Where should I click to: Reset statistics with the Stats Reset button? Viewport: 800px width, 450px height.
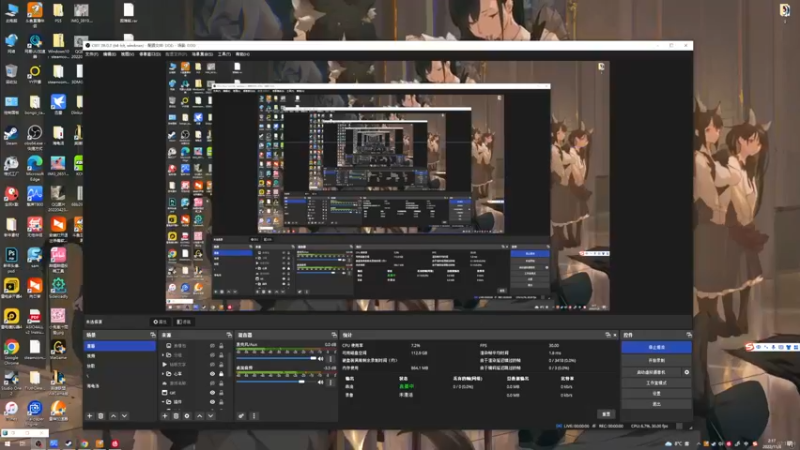606,414
